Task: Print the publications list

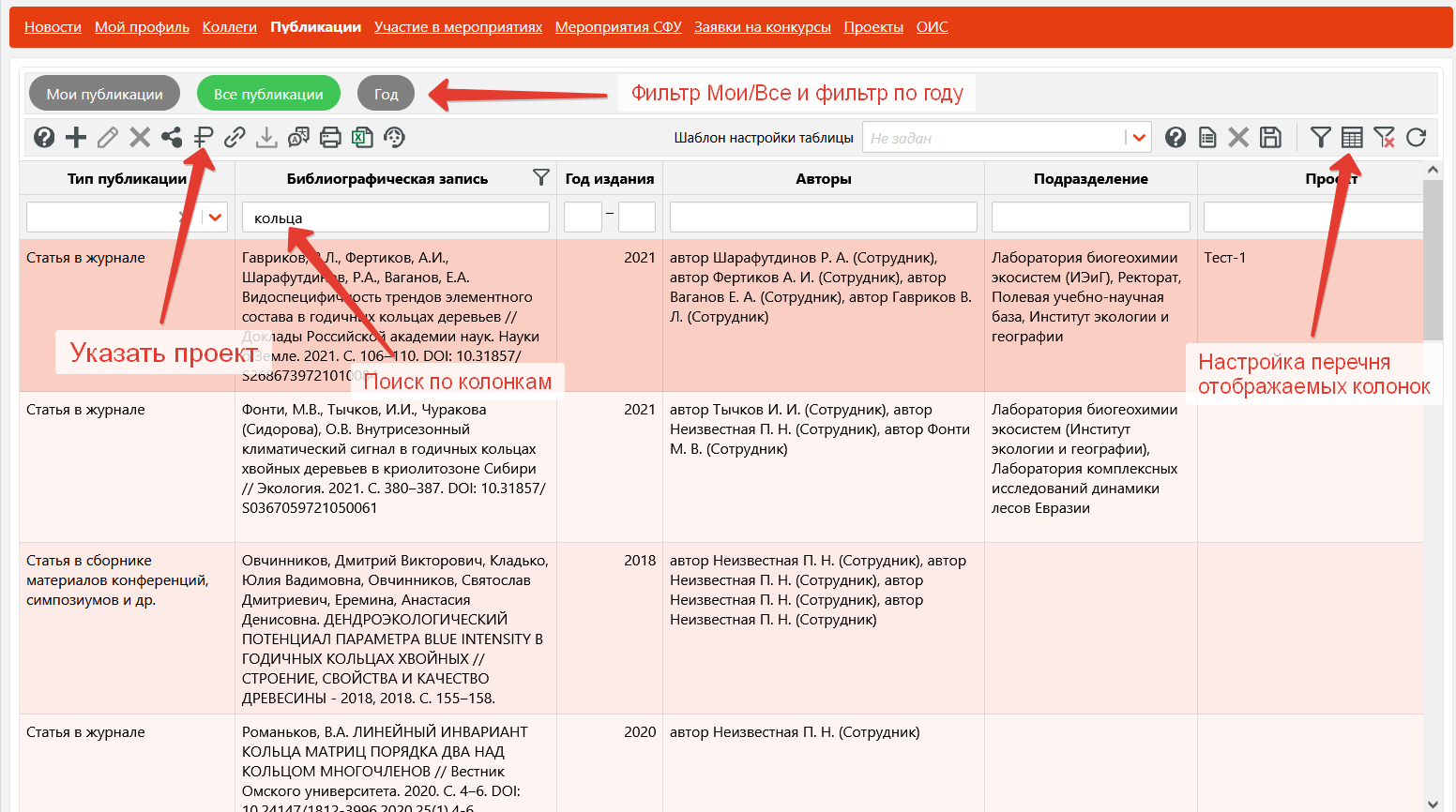Action: pos(330,138)
